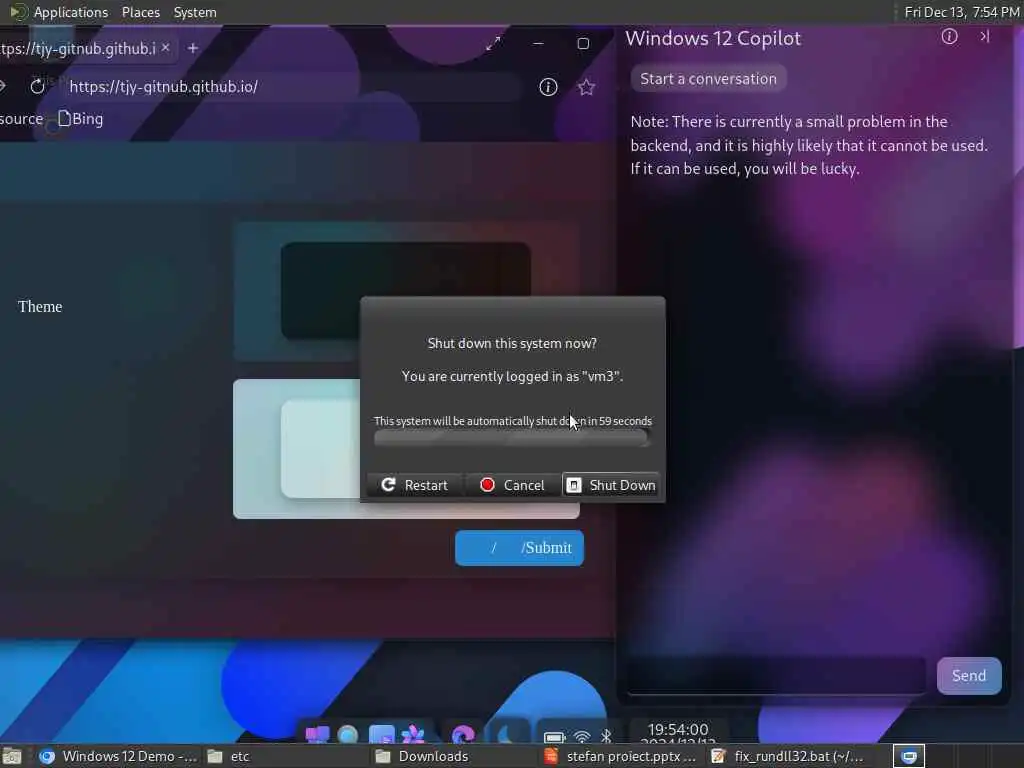Open the Places menu
The image size is (1024, 768).
click(x=140, y=12)
